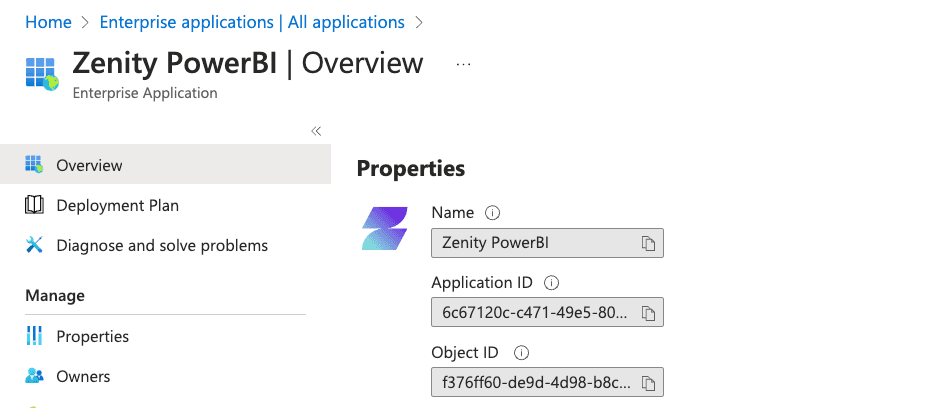Image resolution: width=944 pixels, height=408 pixels.
Task: Click the Enterprise Application grid icon
Action: pyautogui.click(x=42, y=73)
